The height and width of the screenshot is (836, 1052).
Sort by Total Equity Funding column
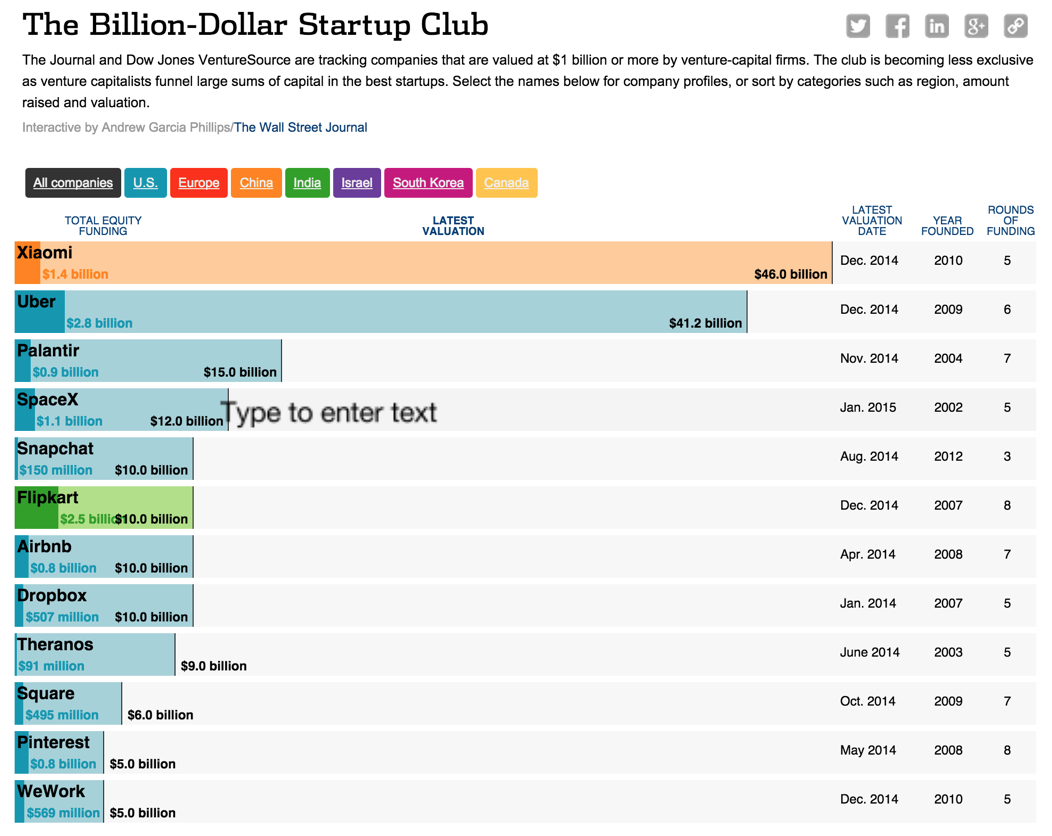coord(103,226)
